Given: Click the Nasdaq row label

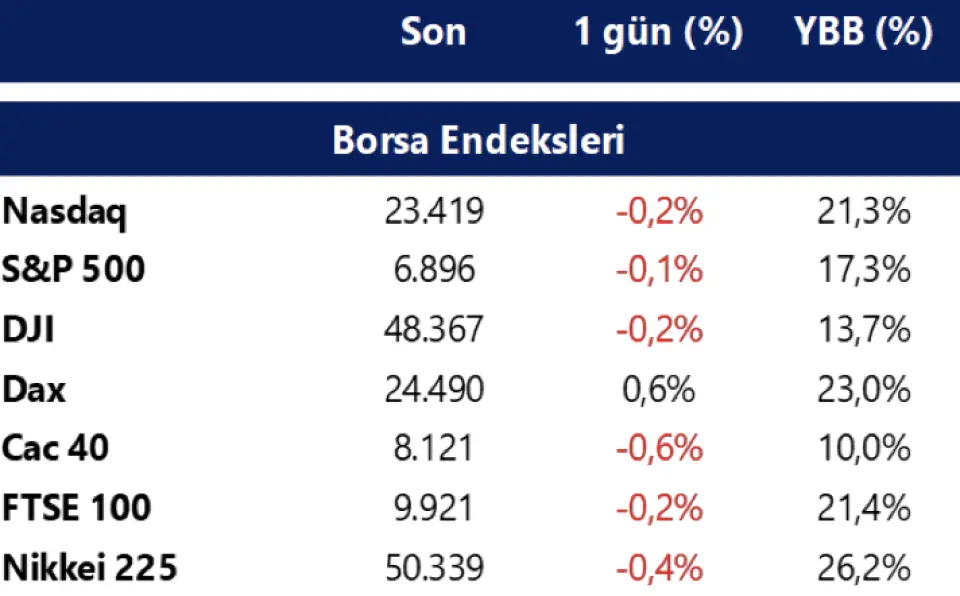Looking at the screenshot, I should tap(65, 212).
